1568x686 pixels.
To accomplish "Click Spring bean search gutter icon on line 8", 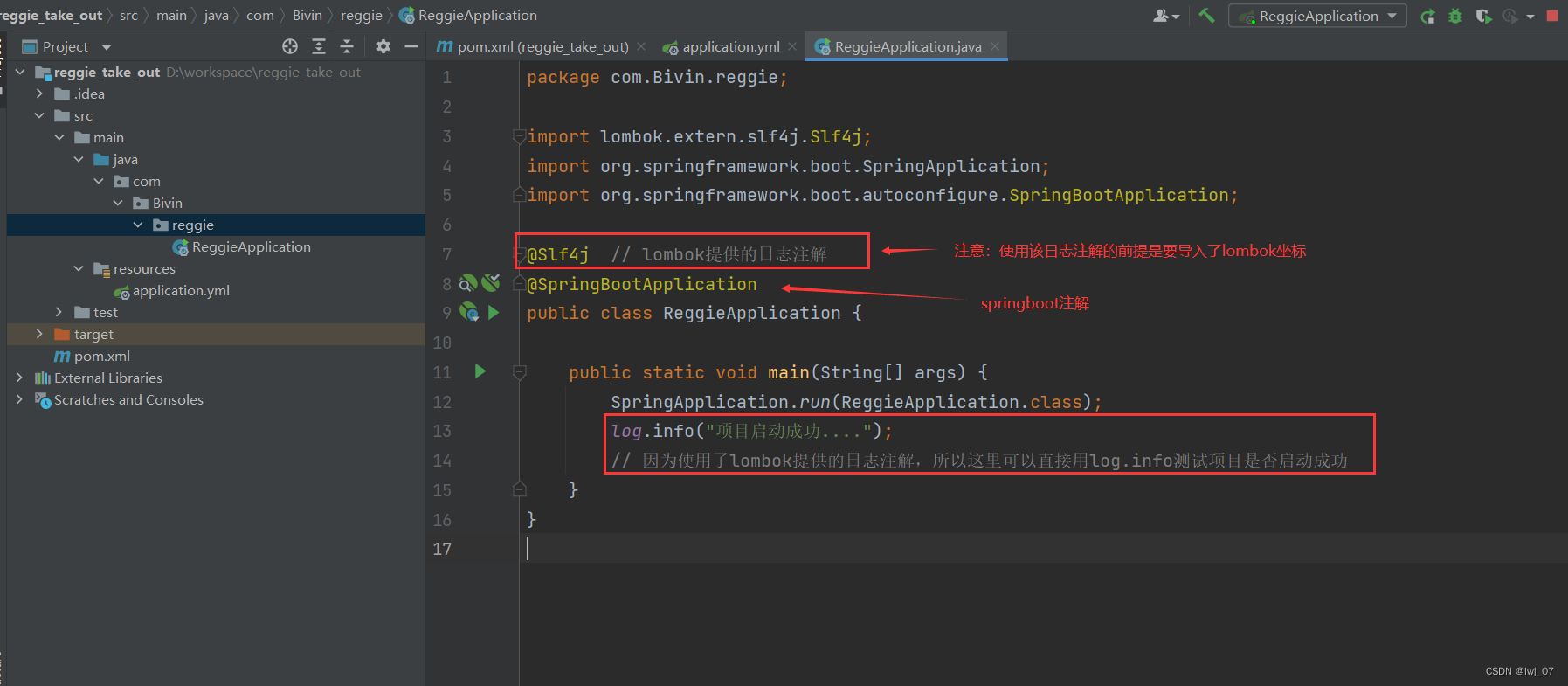I will [469, 283].
